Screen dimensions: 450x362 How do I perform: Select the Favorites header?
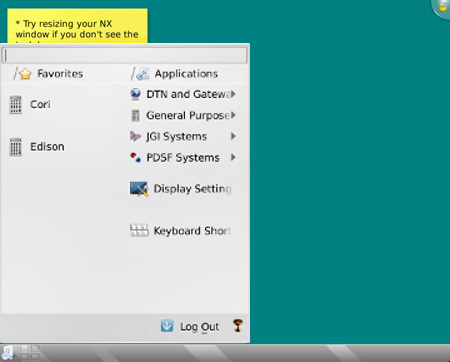point(49,74)
